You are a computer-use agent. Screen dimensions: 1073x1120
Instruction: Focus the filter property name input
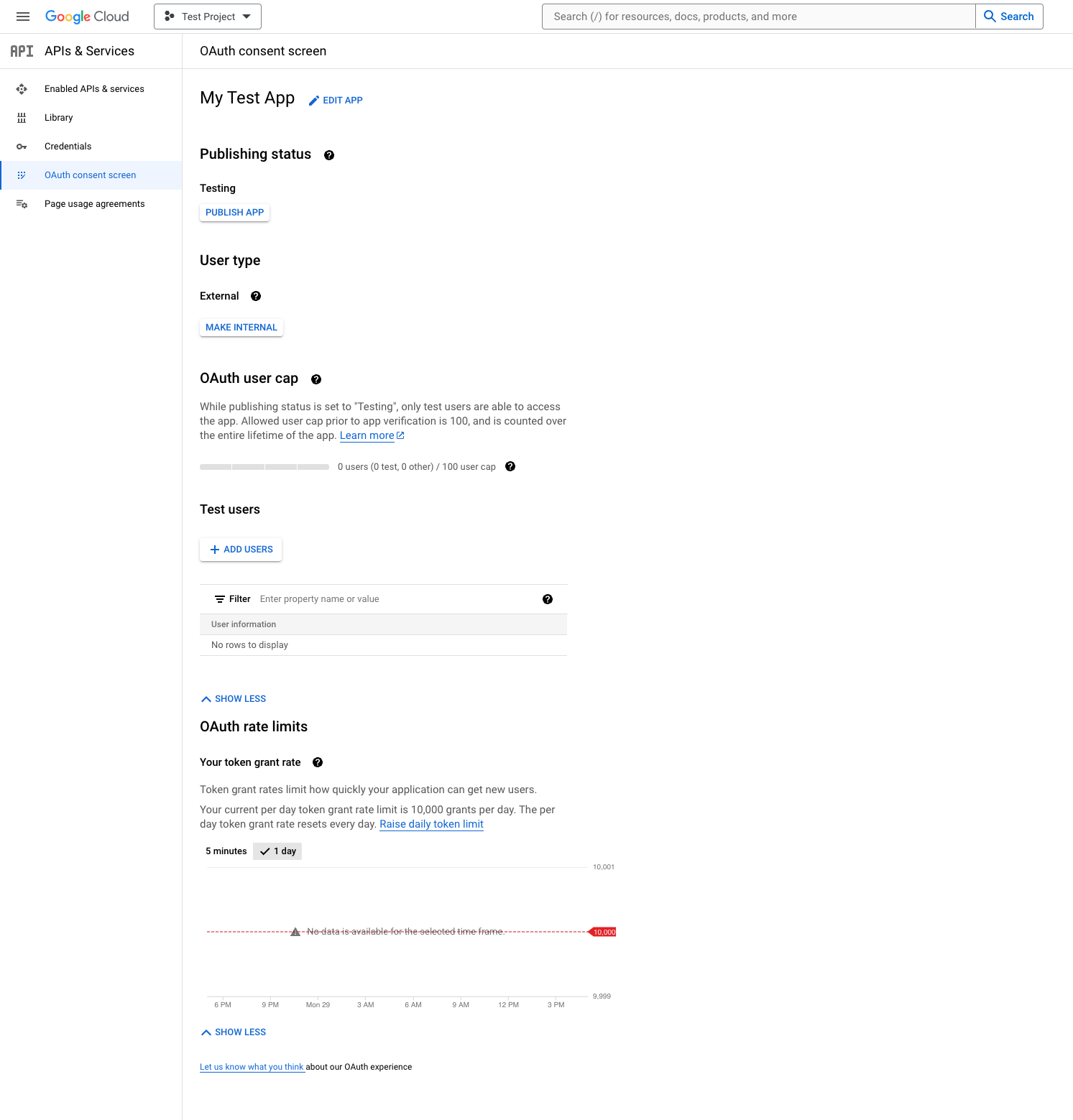pyautogui.click(x=395, y=599)
